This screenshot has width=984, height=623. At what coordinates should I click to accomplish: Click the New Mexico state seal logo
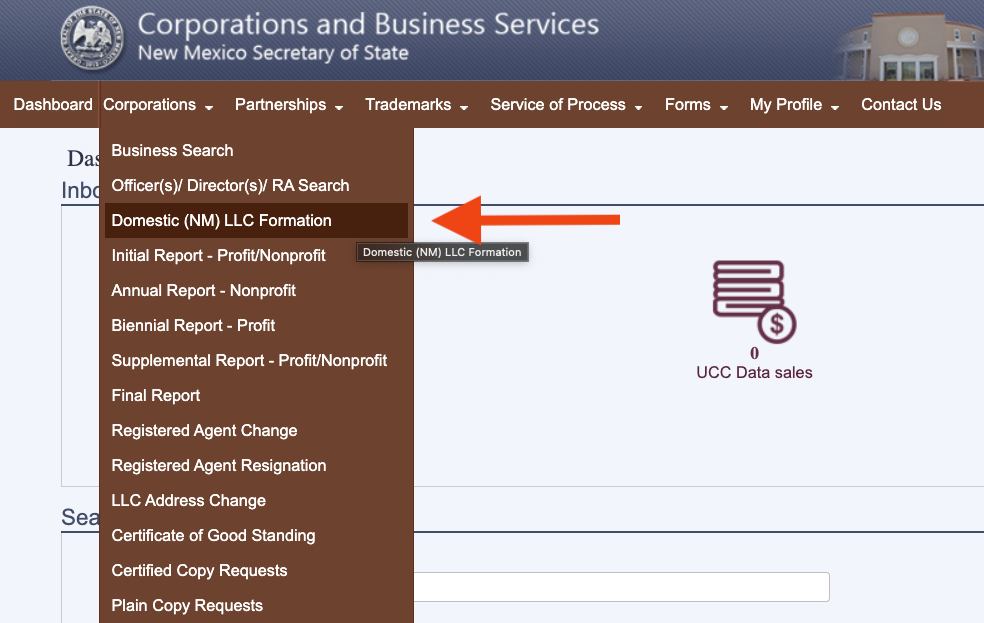coord(92,38)
